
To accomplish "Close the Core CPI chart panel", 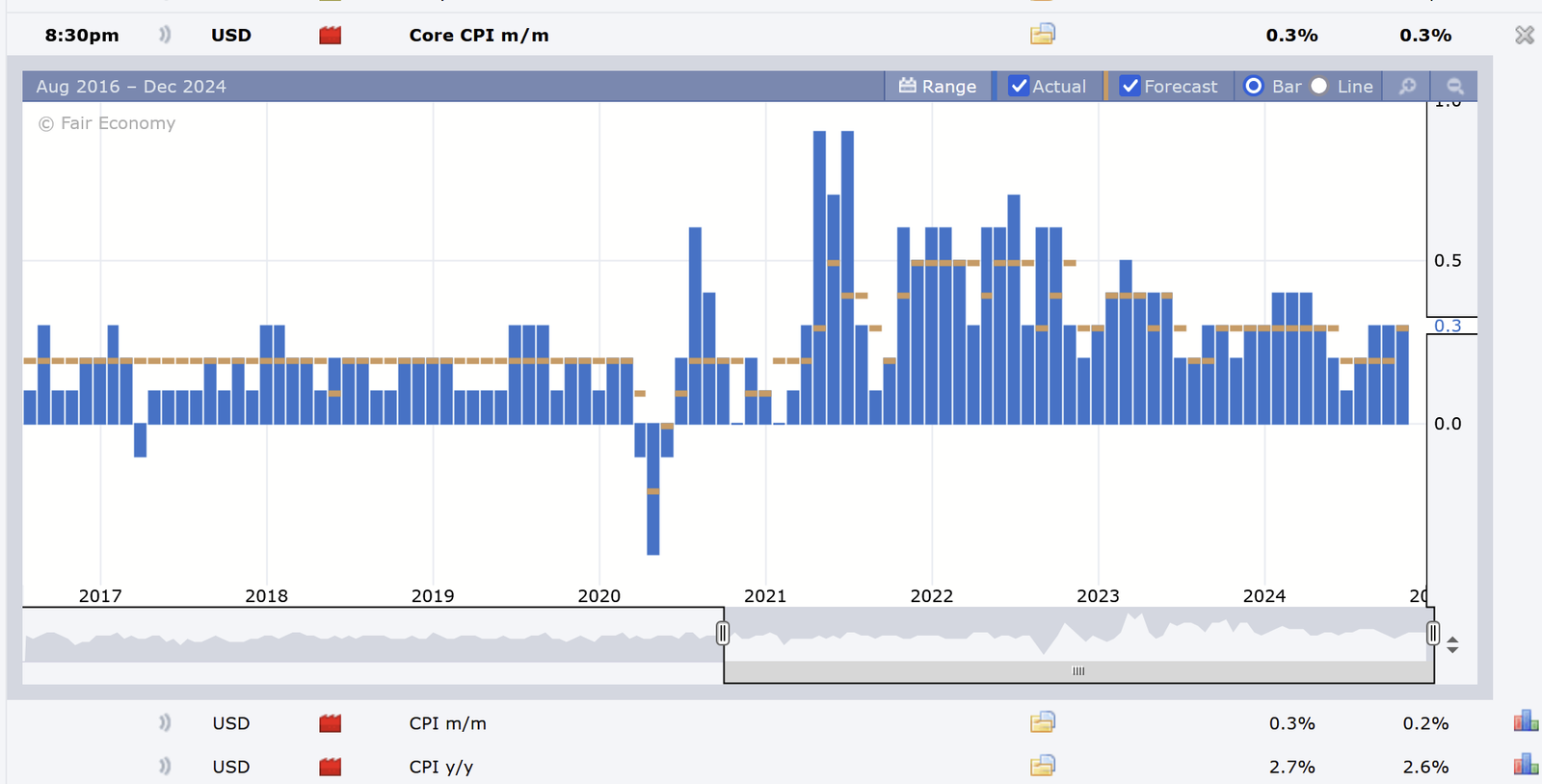I will tap(1524, 36).
